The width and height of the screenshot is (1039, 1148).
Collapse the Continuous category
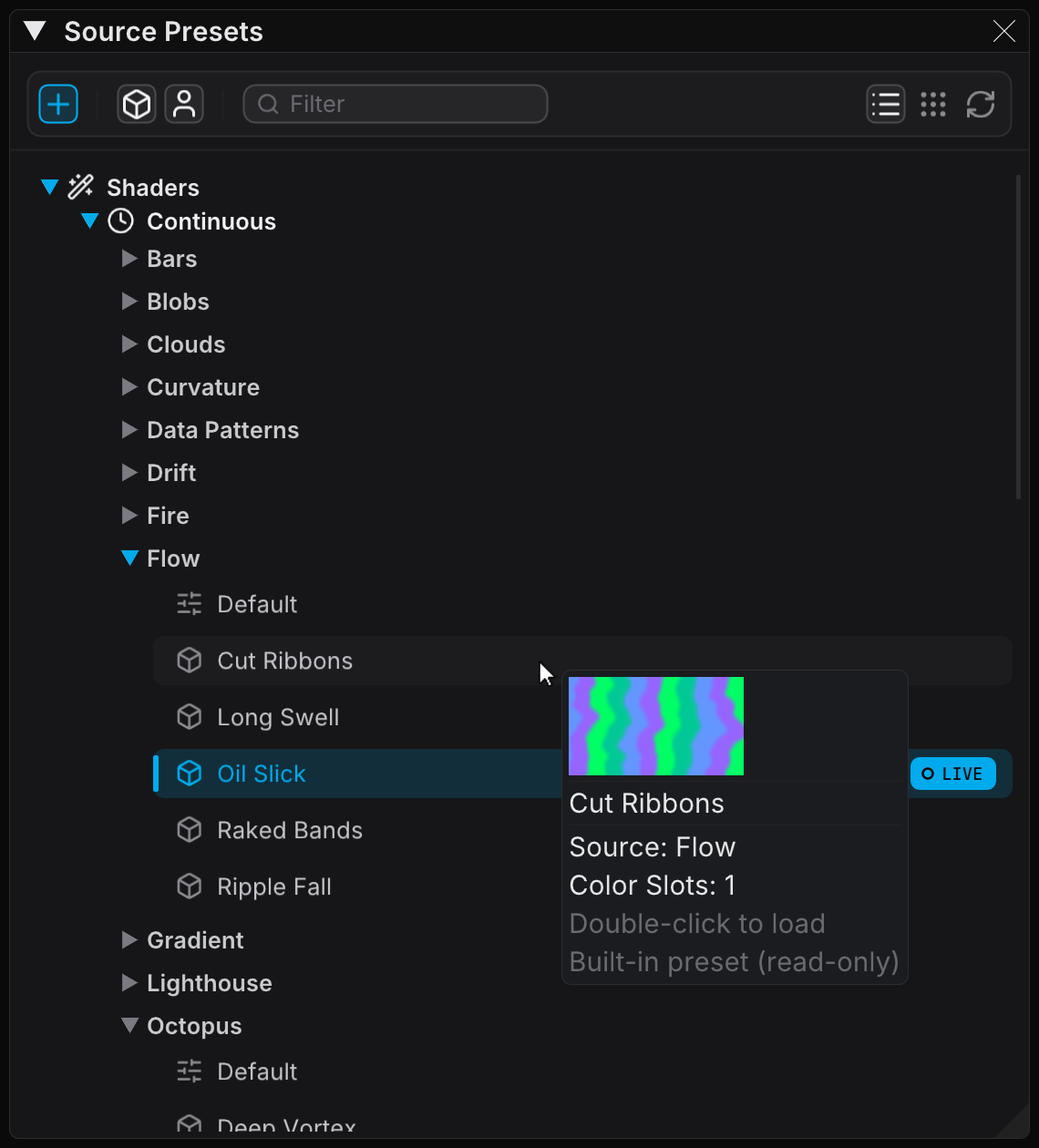click(89, 220)
